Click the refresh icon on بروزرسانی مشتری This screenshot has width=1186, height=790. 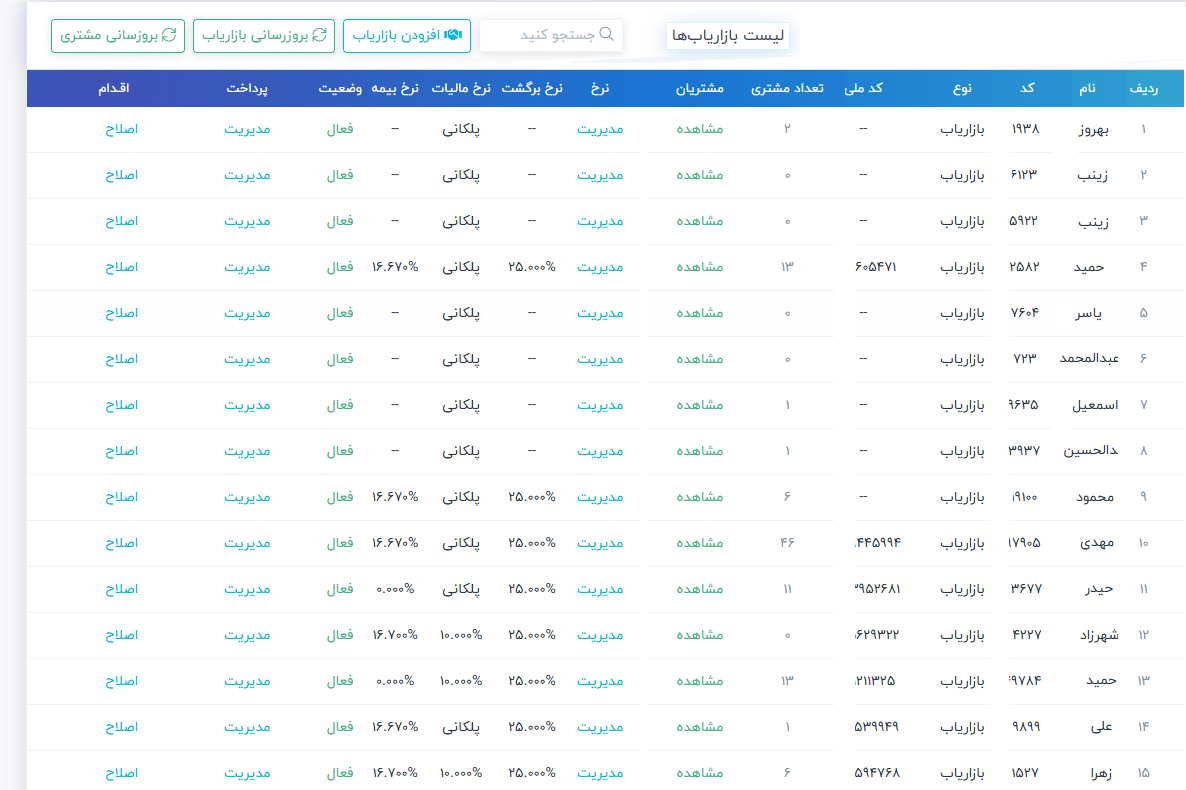[x=169, y=35]
